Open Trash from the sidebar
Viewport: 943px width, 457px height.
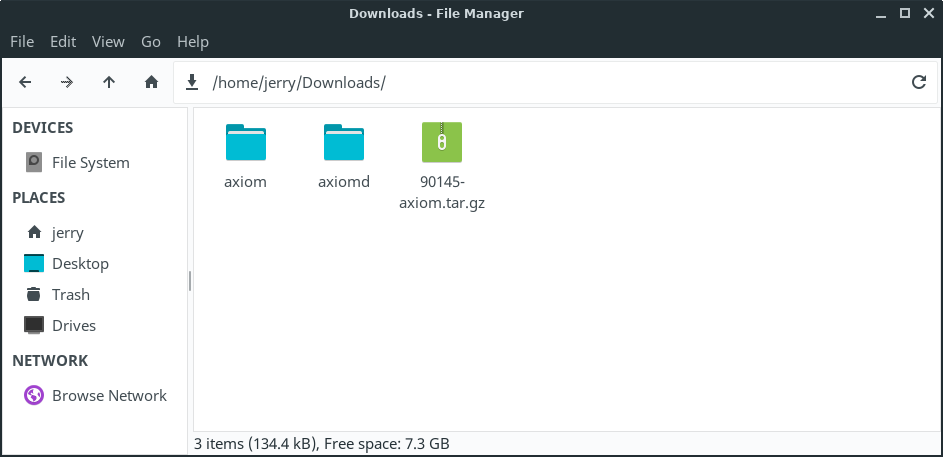pos(70,295)
